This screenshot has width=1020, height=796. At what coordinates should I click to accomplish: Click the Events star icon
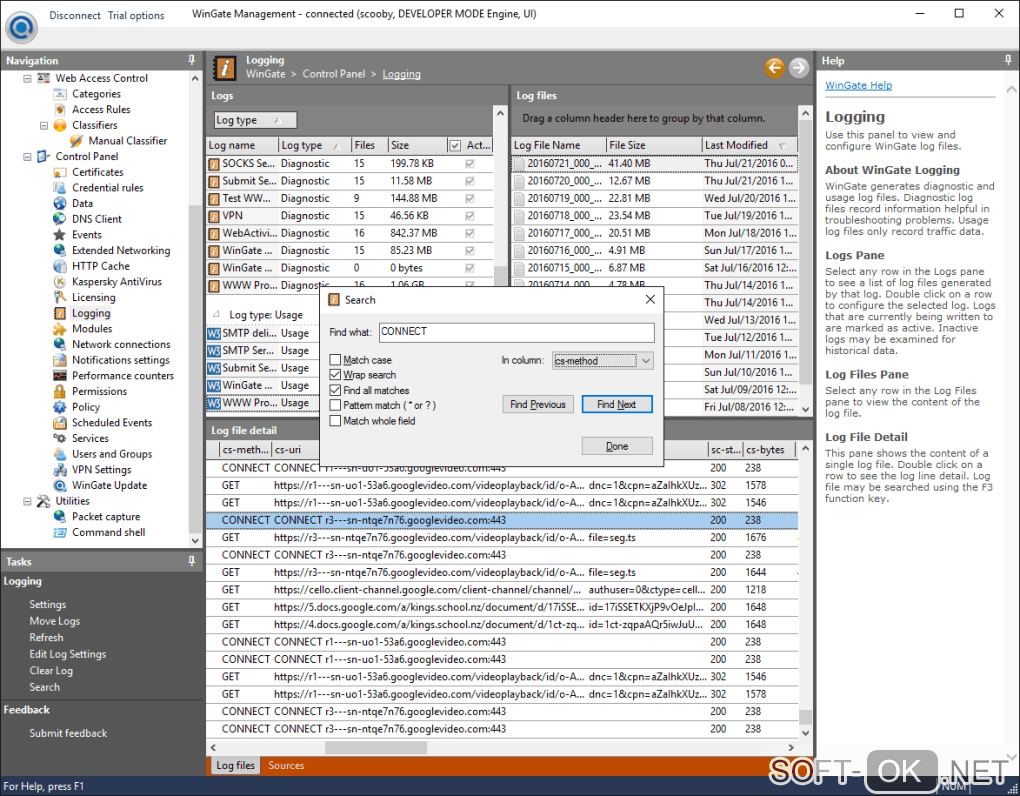(x=60, y=234)
